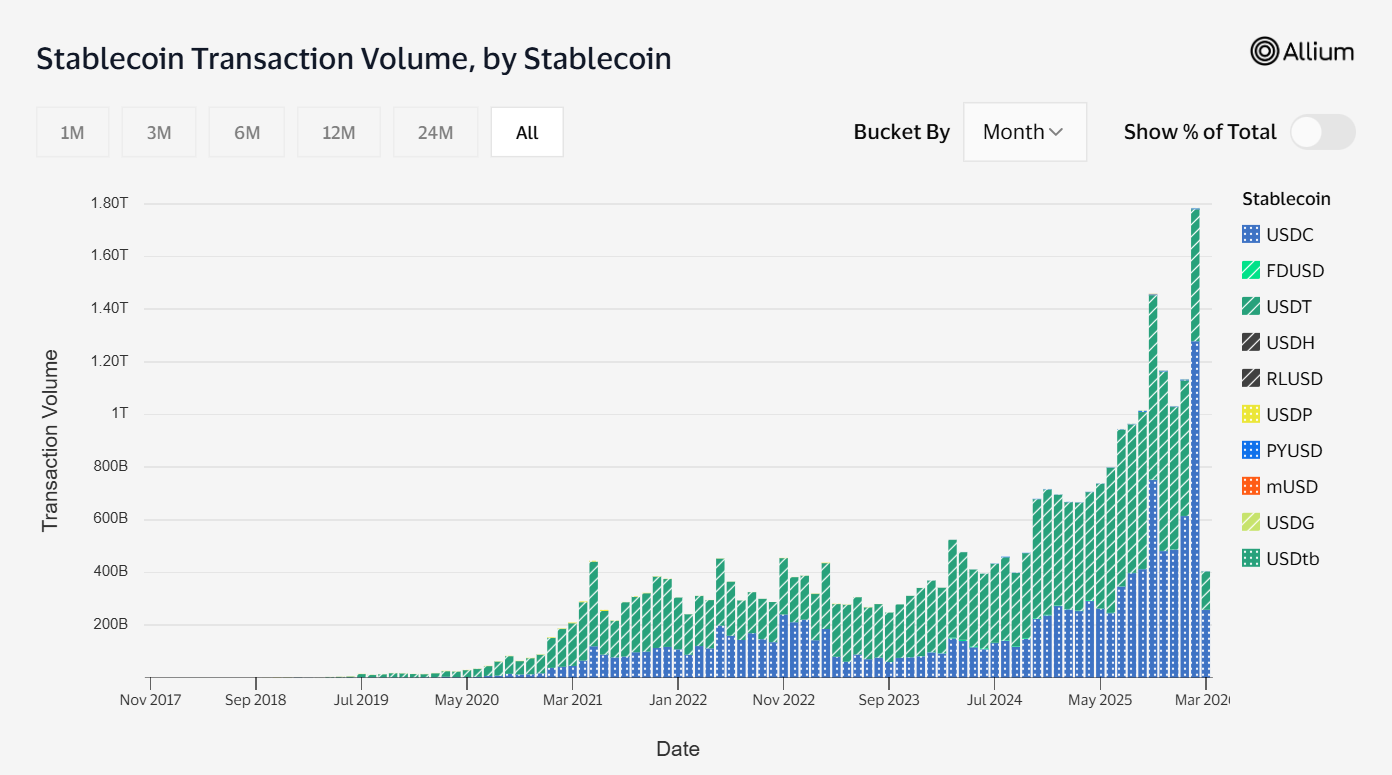The width and height of the screenshot is (1392, 775).
Task: Click the 6M range button
Action: tap(246, 131)
